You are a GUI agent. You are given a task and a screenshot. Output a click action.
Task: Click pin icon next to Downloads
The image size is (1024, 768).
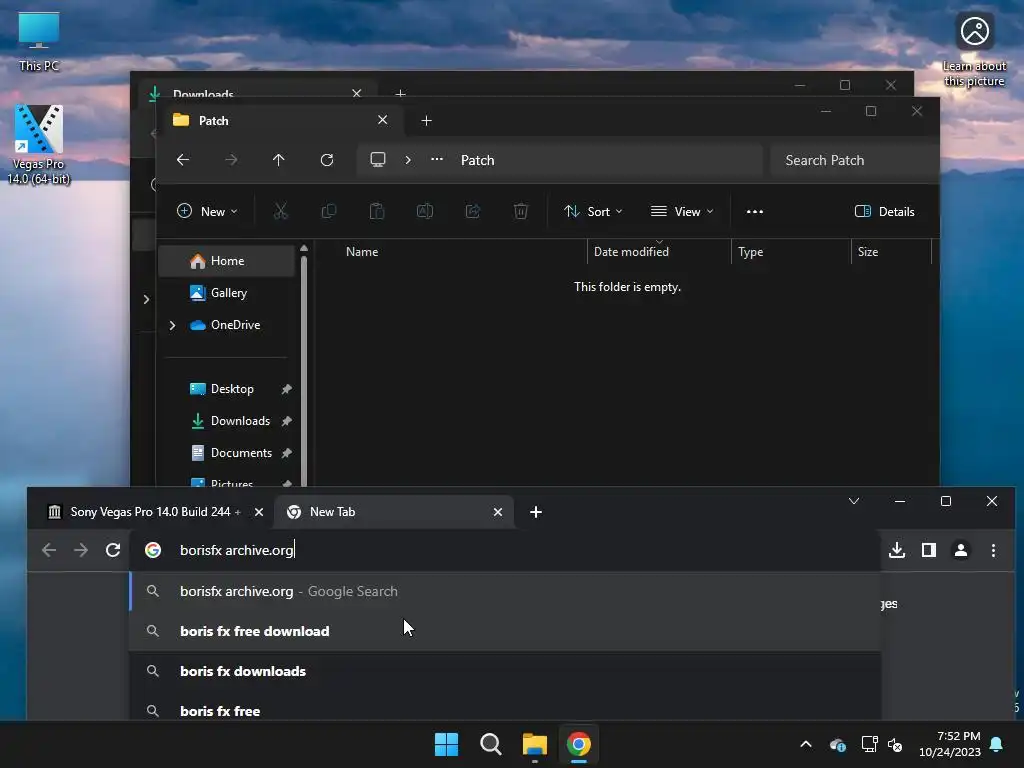pos(286,421)
